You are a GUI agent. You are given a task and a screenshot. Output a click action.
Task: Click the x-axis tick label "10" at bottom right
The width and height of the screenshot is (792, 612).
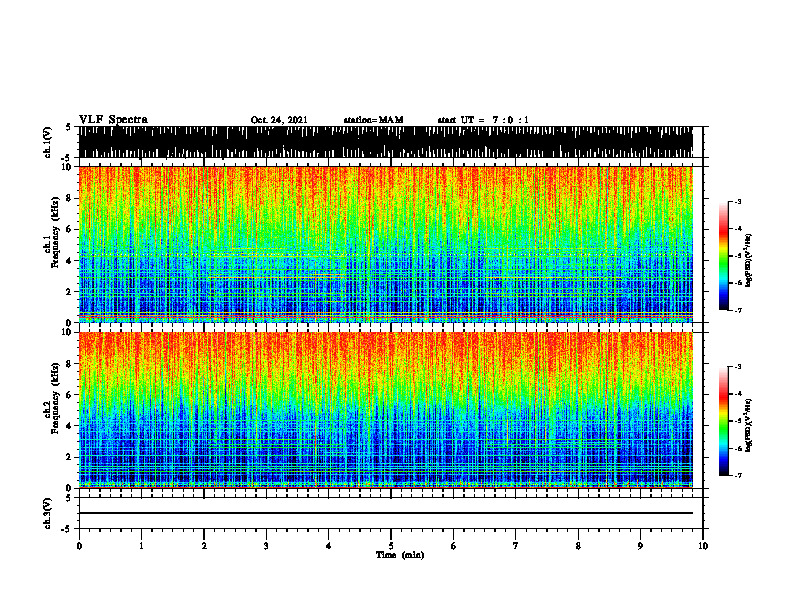click(x=703, y=546)
